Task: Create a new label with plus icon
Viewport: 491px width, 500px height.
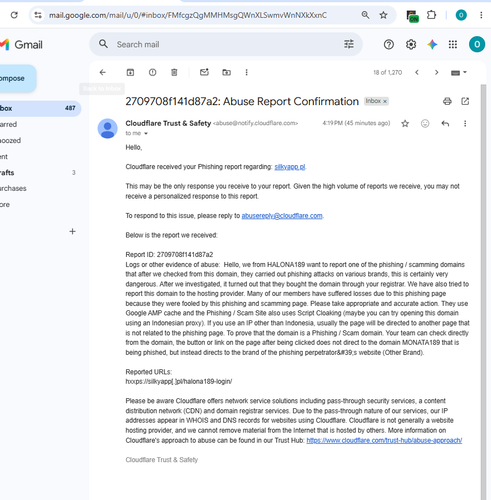Action: pyautogui.click(x=72, y=231)
